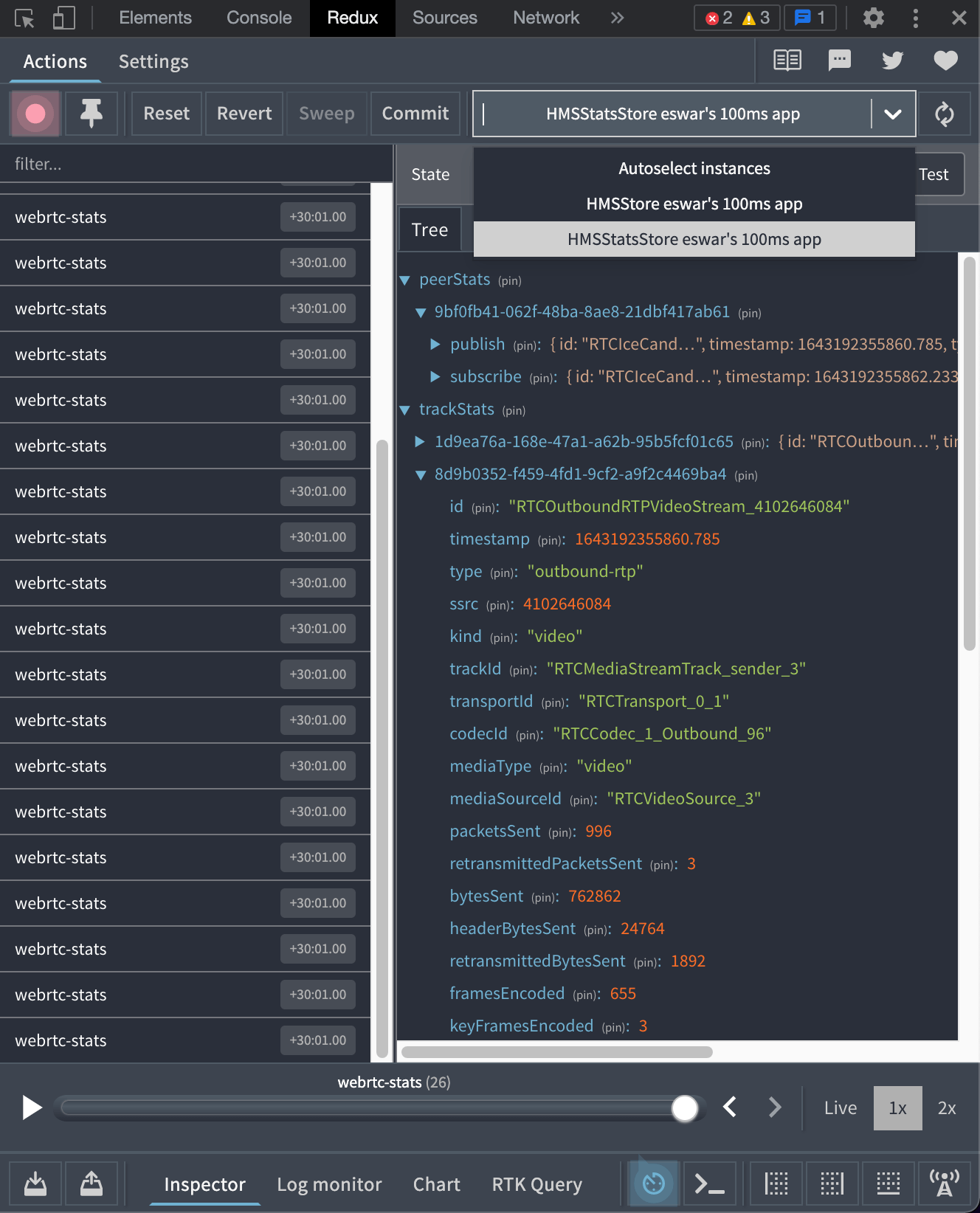980x1213 pixels.
Task: Click the Twitter bird icon
Action: coord(892,61)
